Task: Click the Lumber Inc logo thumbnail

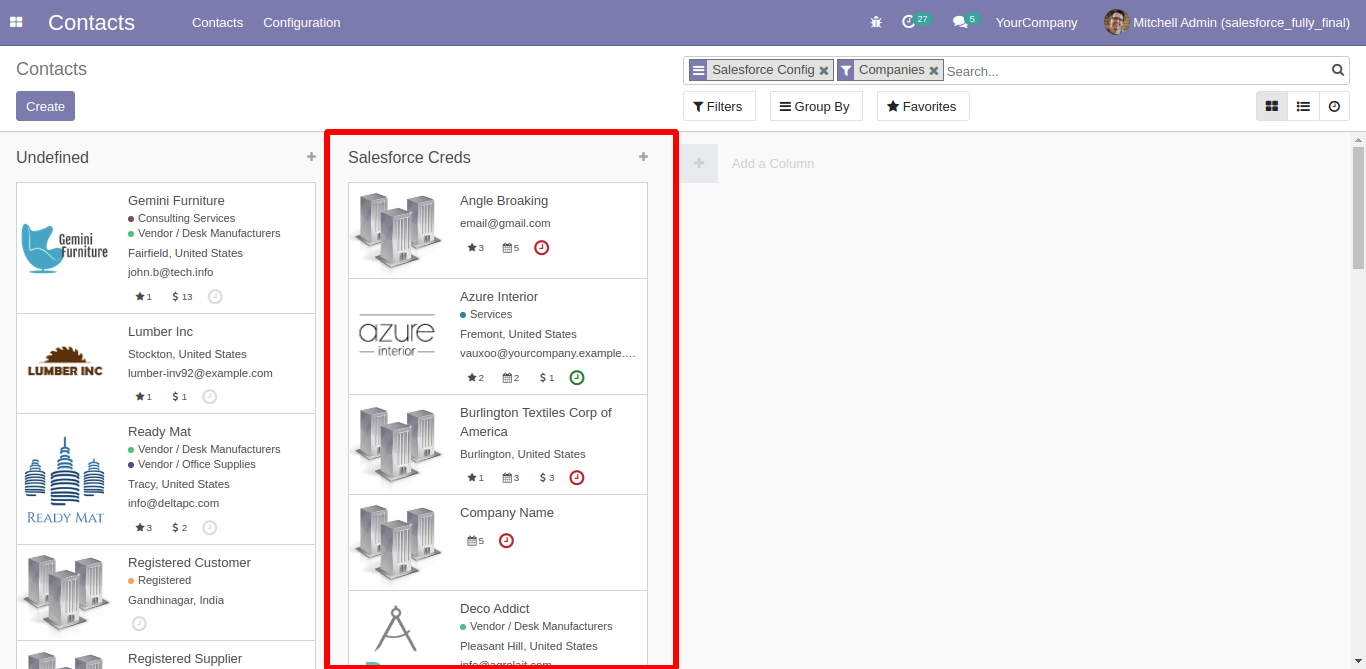Action: pos(65,364)
